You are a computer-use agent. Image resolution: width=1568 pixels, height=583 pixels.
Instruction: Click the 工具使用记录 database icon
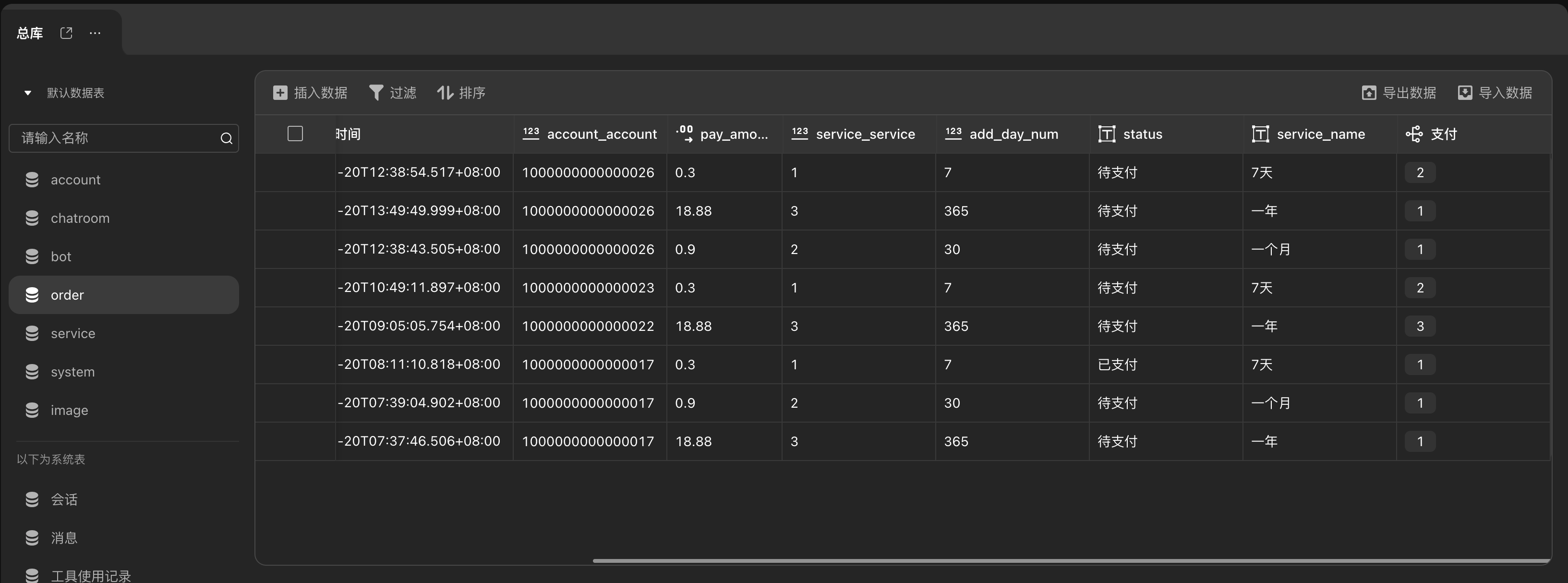tap(32, 576)
